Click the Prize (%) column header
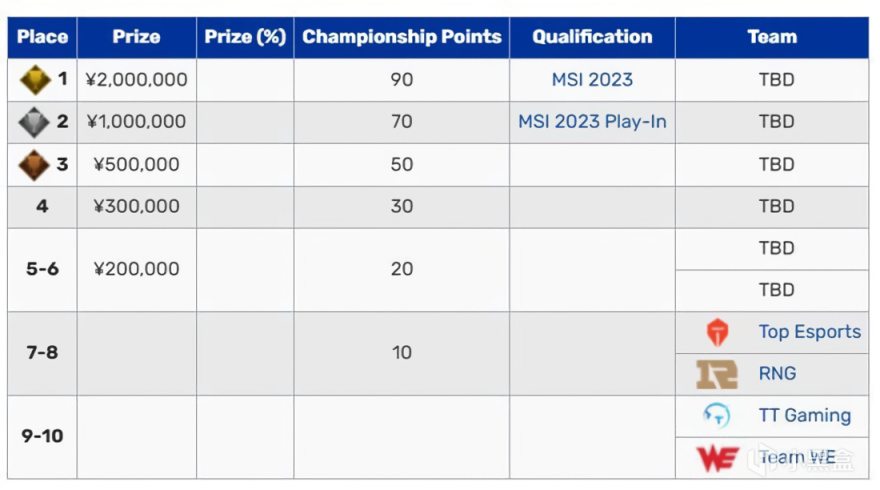Image resolution: width=880 pixels, height=490 pixels. pyautogui.click(x=245, y=37)
